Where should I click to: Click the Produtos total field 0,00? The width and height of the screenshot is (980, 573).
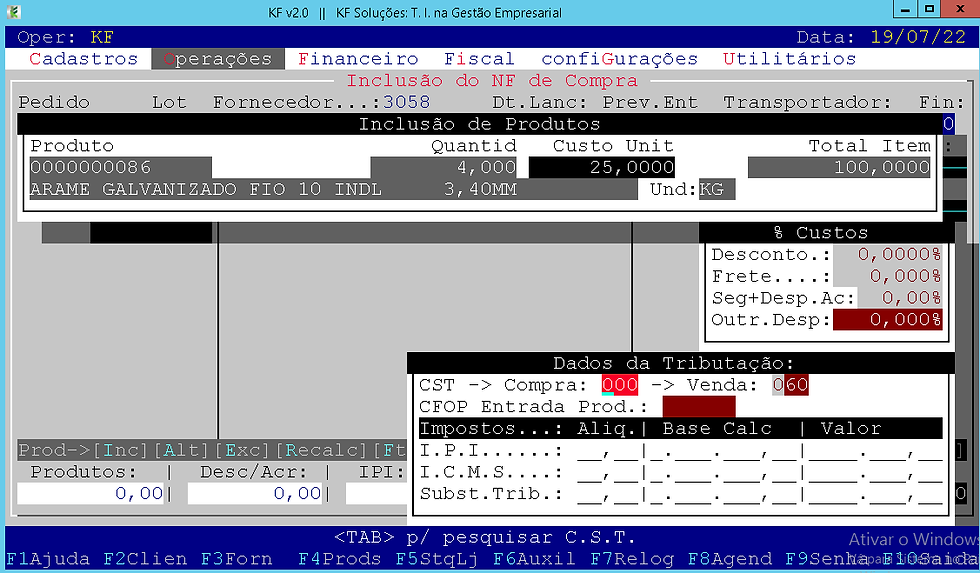click(x=91, y=494)
